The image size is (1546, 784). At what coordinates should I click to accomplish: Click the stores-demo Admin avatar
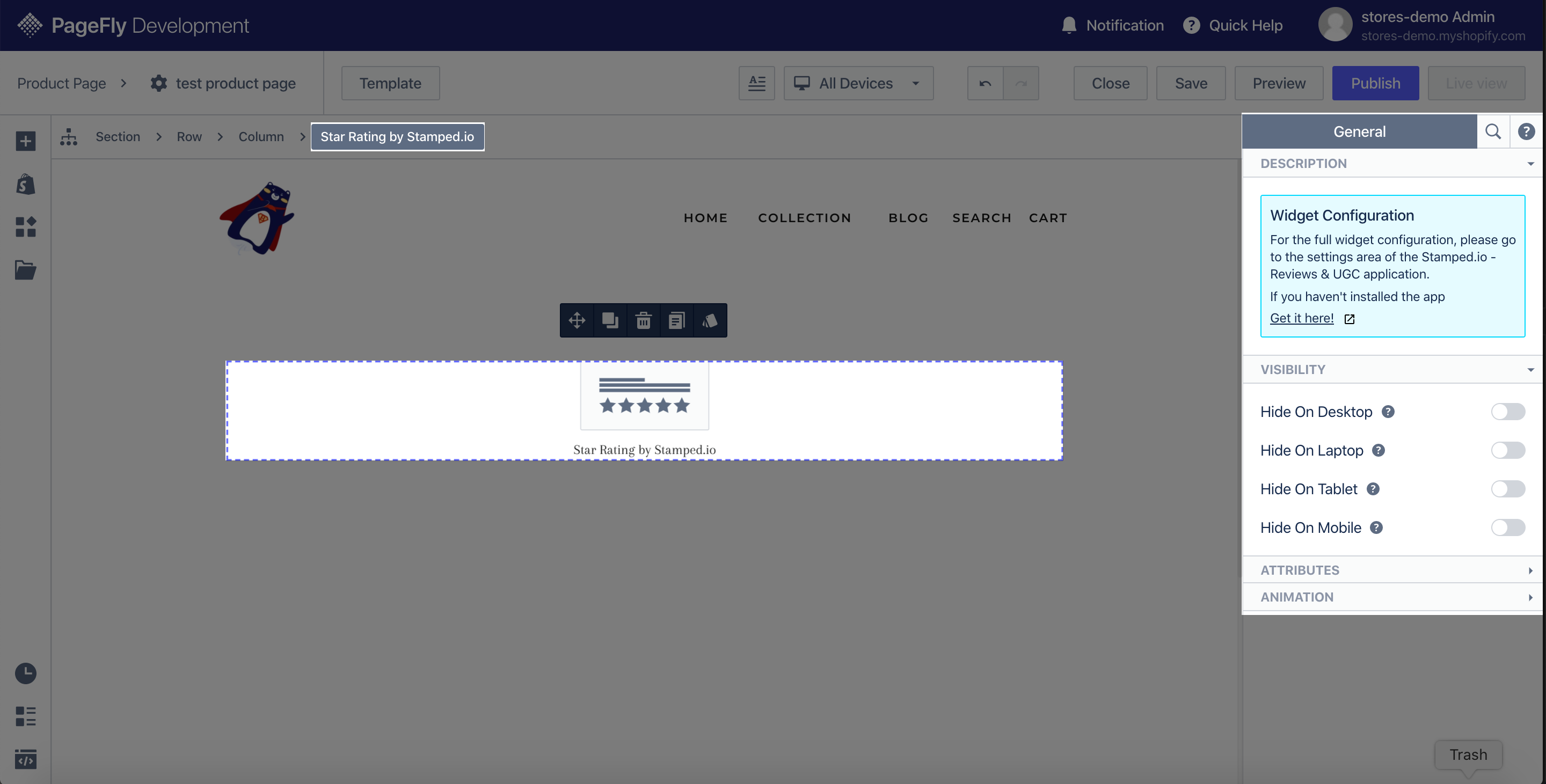[1334, 25]
